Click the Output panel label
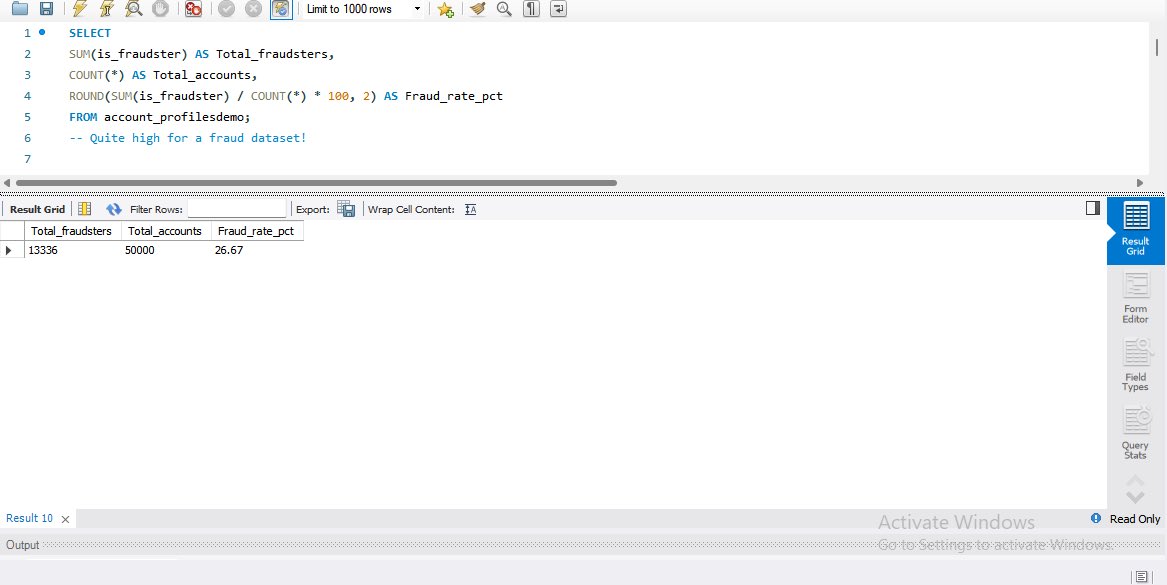The width and height of the screenshot is (1167, 585). [x=22, y=545]
